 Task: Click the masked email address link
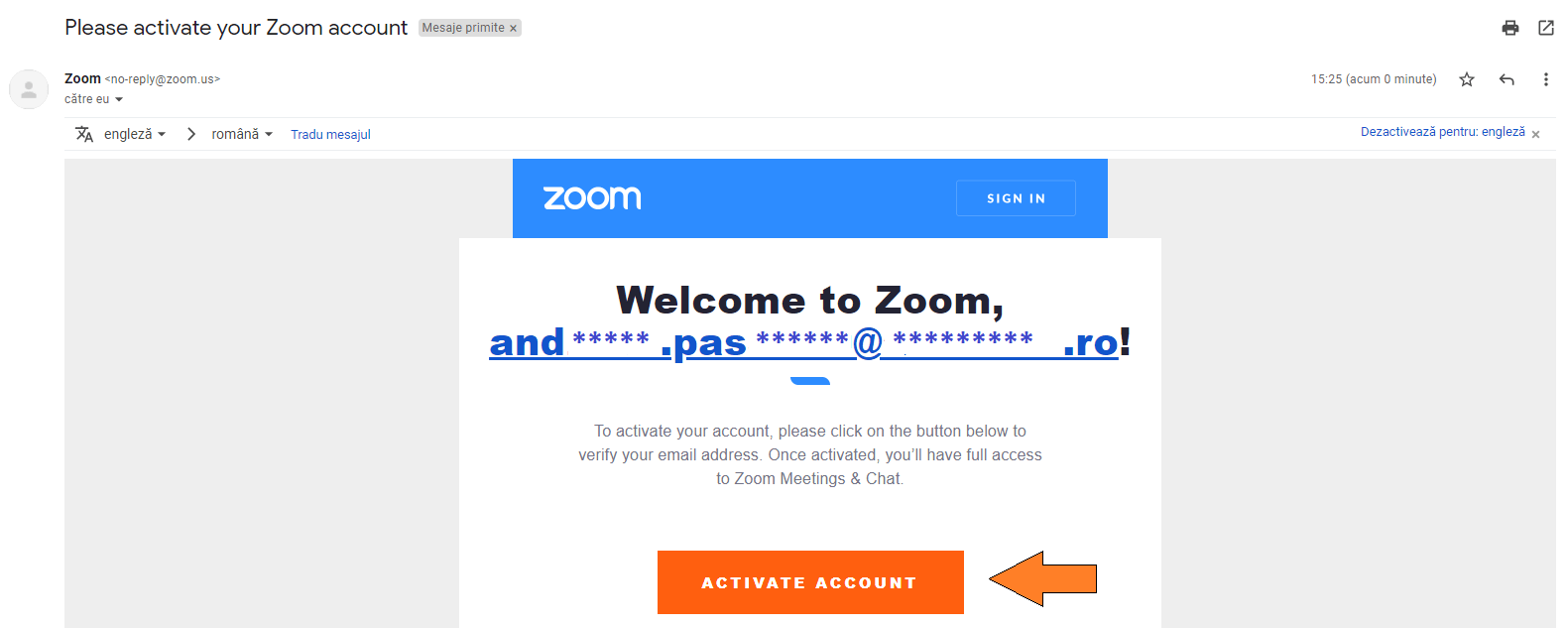point(803,342)
